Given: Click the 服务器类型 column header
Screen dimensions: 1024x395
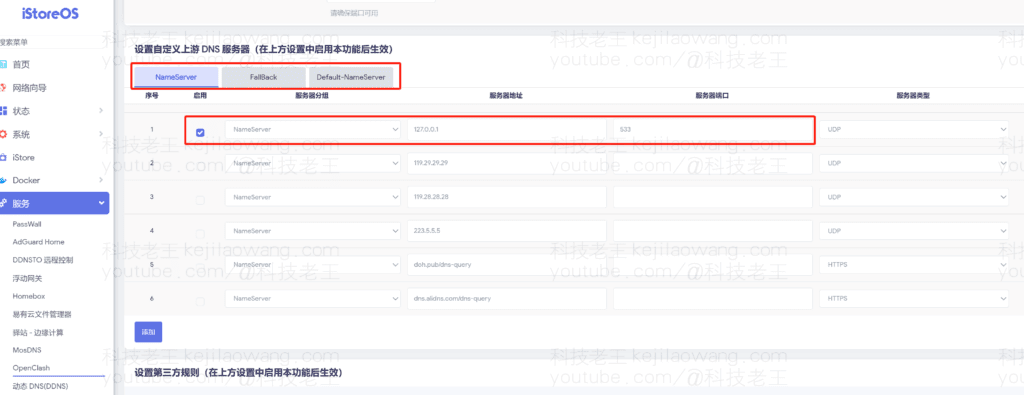Looking at the screenshot, I should coord(913,95).
